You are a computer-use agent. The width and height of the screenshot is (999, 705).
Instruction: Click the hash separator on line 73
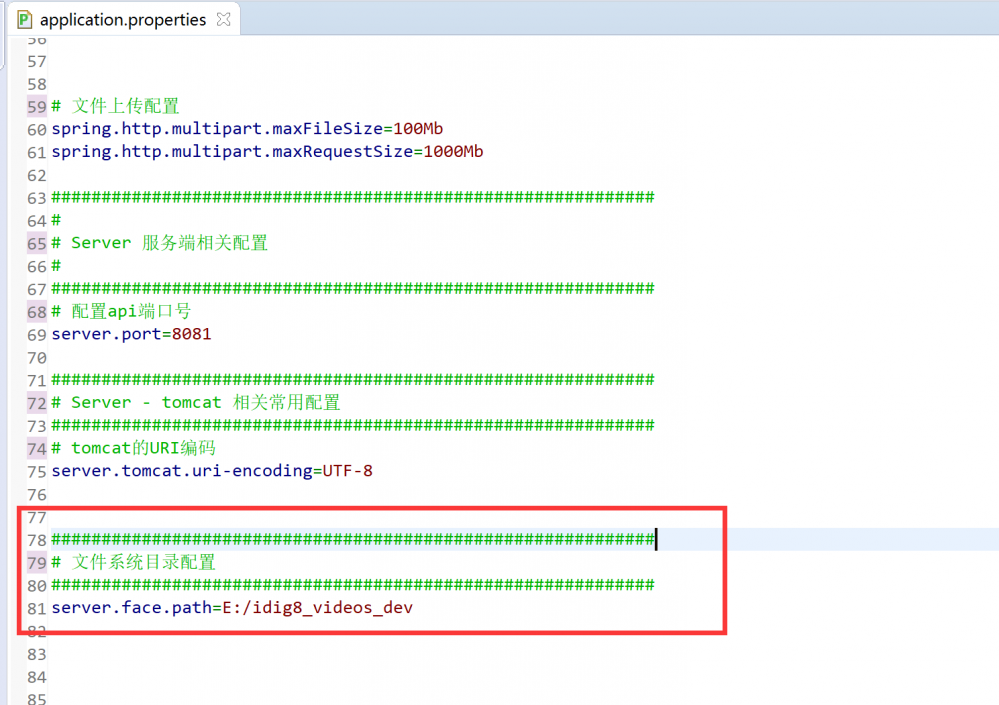pyautogui.click(x=353, y=425)
